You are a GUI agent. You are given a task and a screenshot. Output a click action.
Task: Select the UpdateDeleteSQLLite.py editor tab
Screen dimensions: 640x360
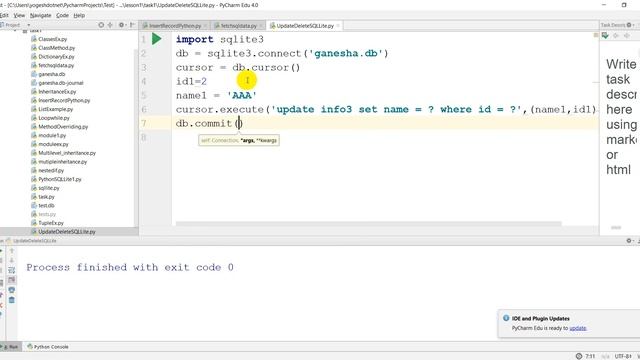(304, 26)
